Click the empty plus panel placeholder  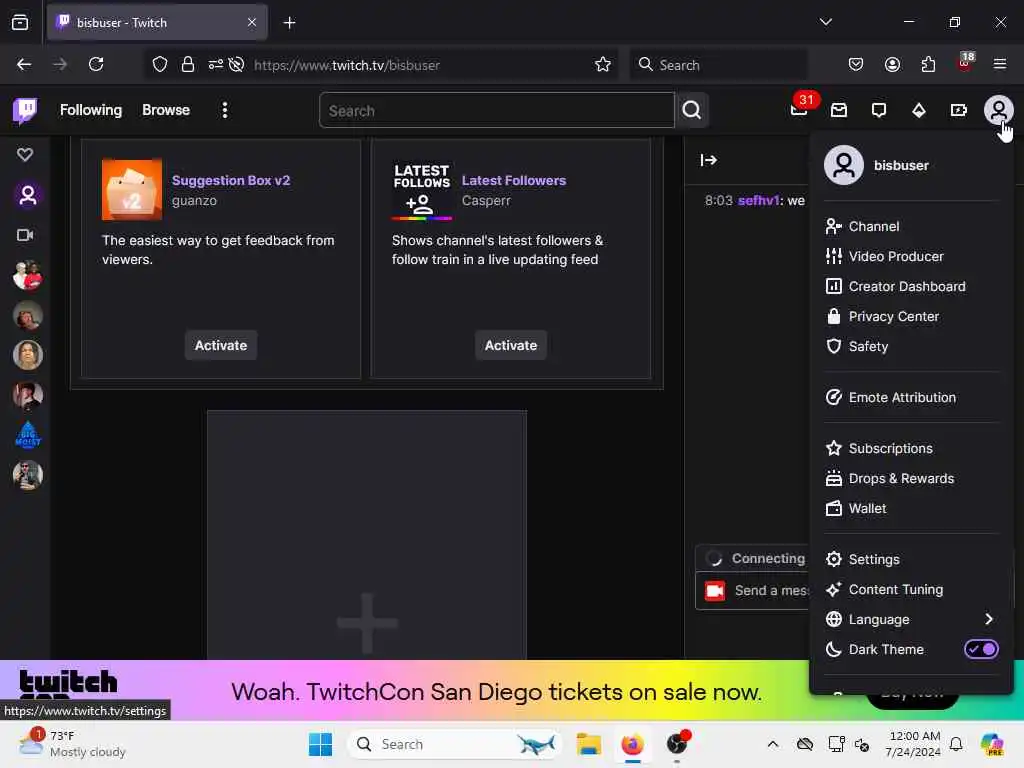(x=366, y=535)
